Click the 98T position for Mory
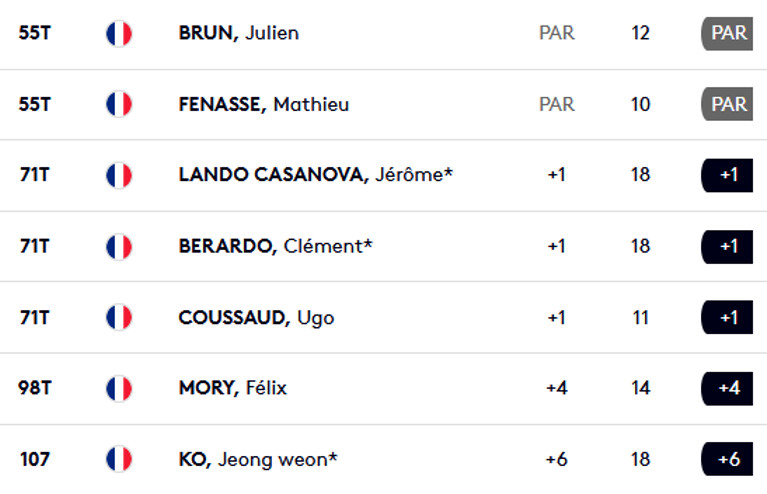Image resolution: width=767 pixels, height=494 pixels. point(34,388)
